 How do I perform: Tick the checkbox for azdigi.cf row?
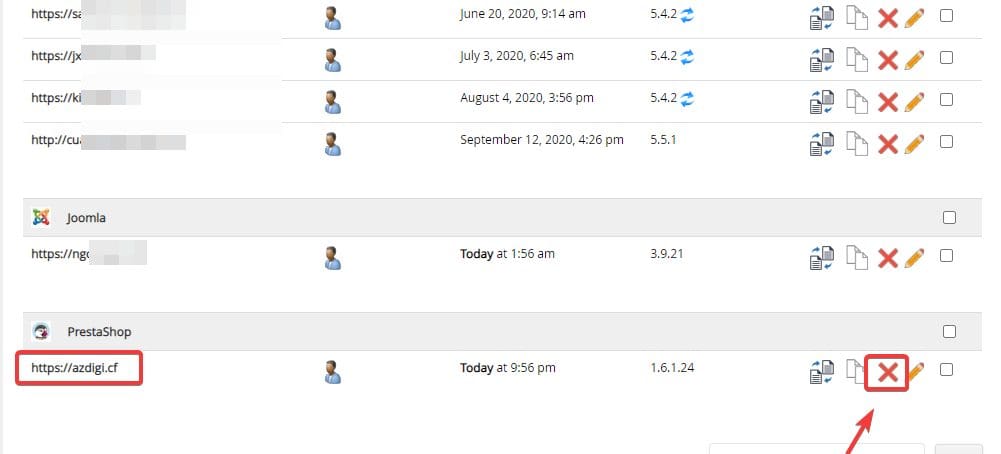click(x=947, y=370)
